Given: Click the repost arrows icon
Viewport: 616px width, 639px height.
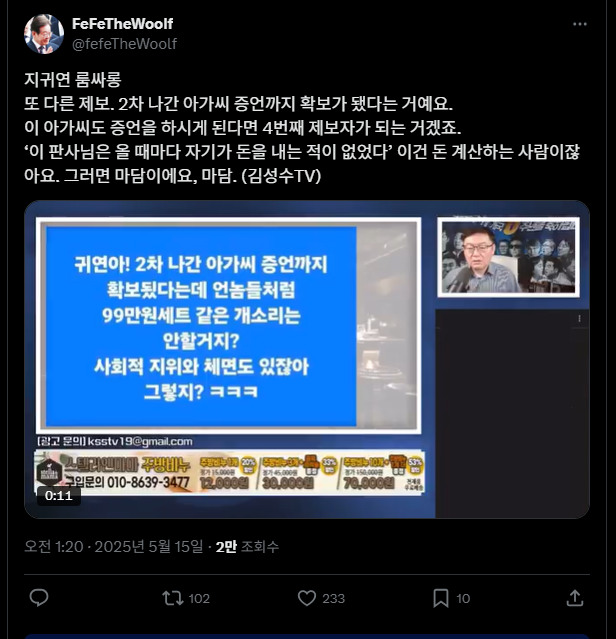Looking at the screenshot, I should click(172, 598).
